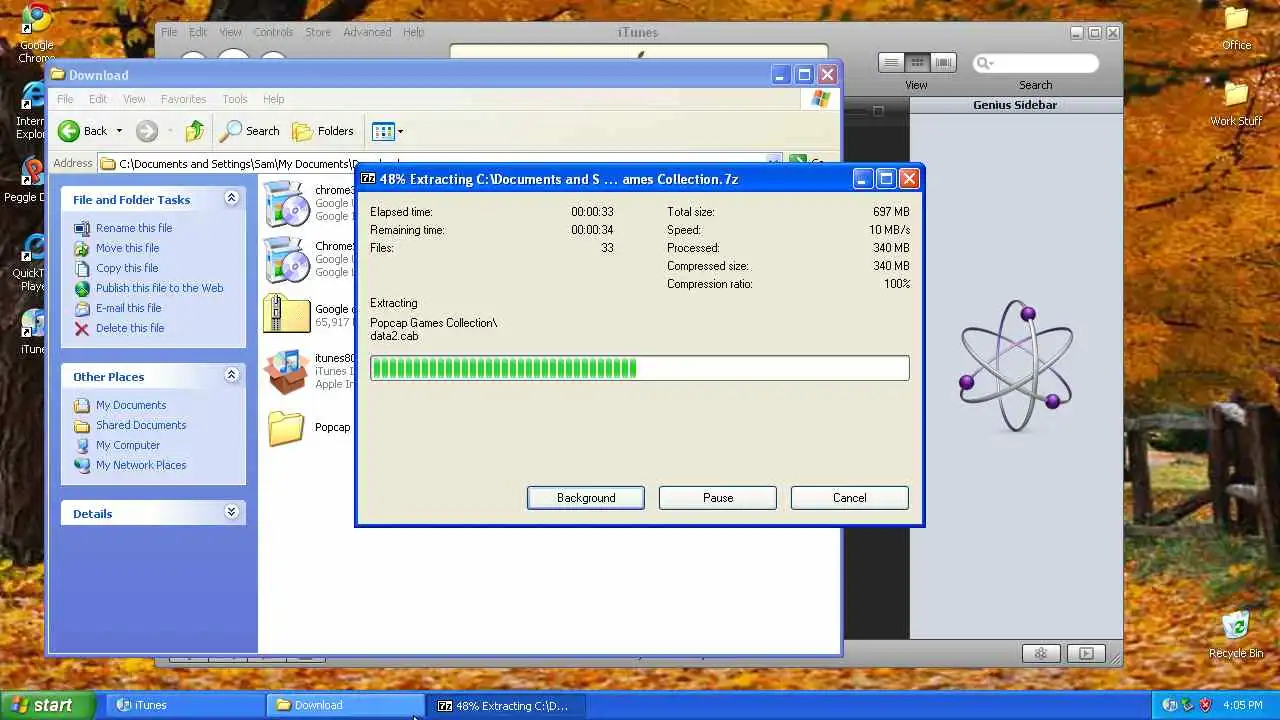1280x720 pixels.
Task: Click E-mail this file envelope icon
Action: (82, 308)
